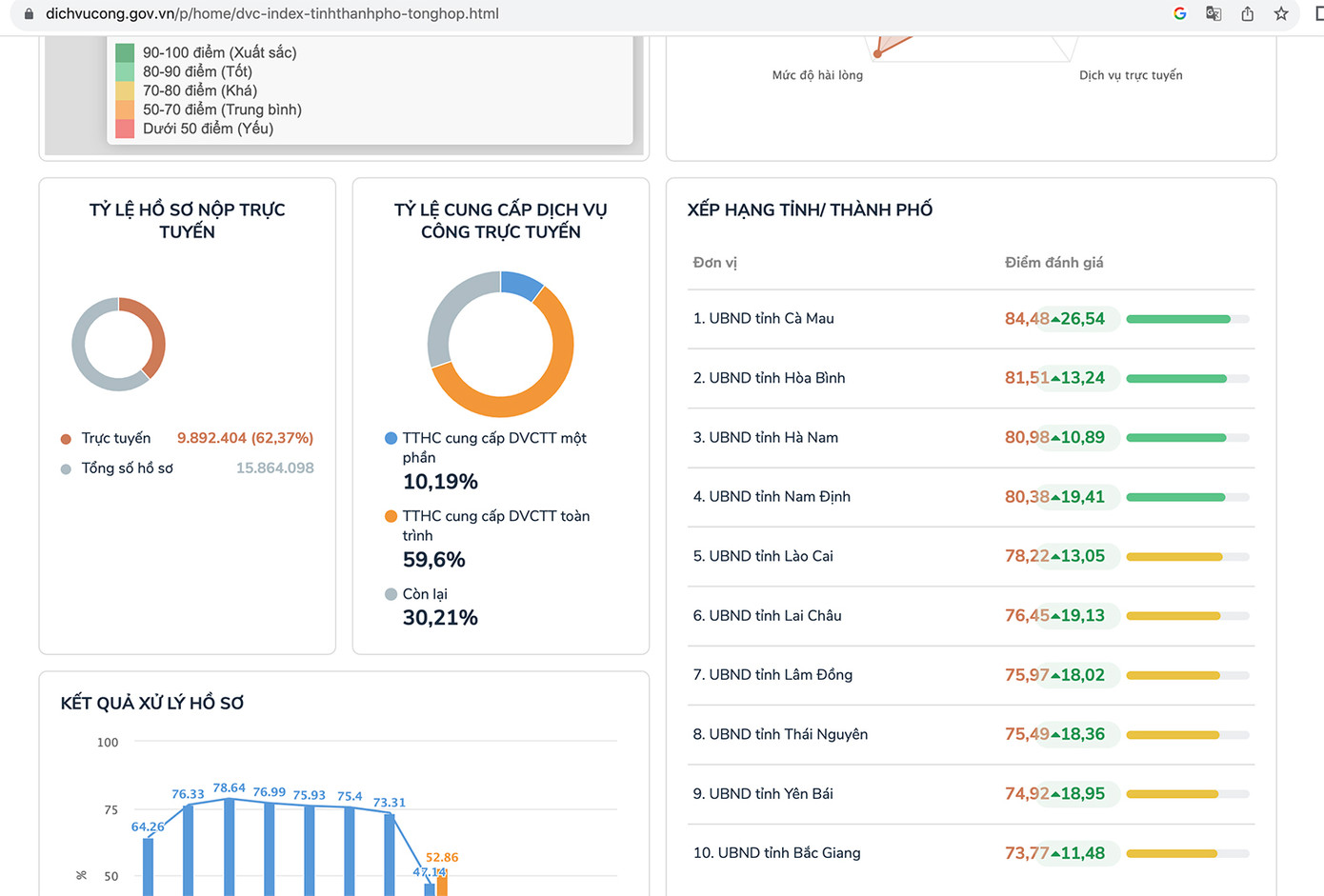Click the 'Đơn vị' column header
The image size is (1324, 896).
click(714, 263)
